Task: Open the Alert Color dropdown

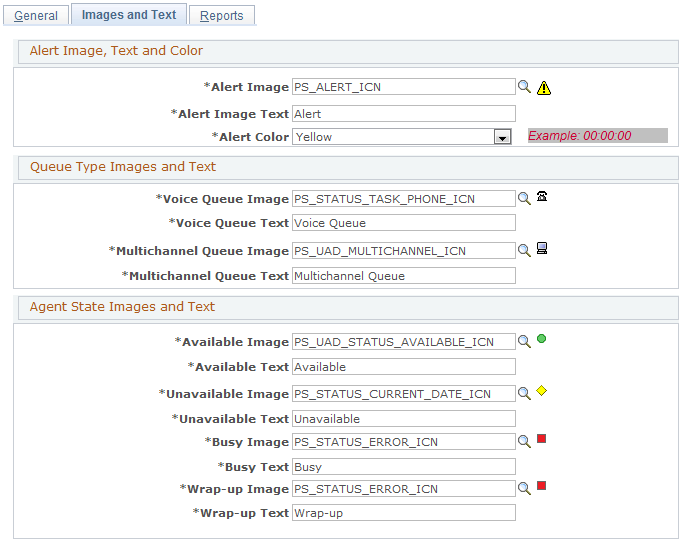Action: pos(502,137)
